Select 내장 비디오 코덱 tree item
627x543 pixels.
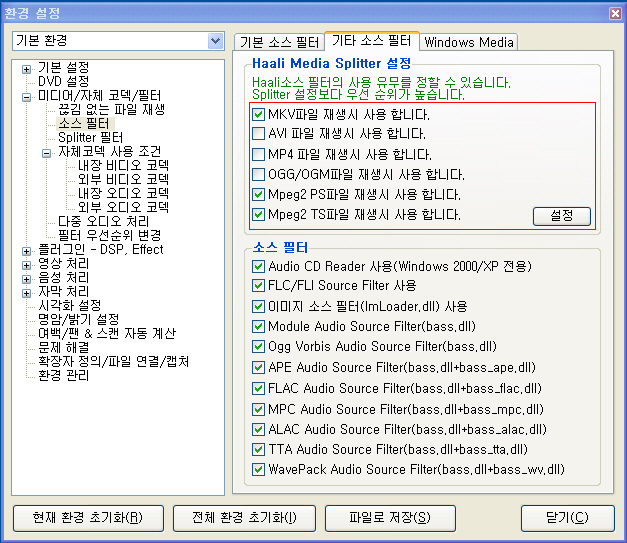(x=123, y=165)
